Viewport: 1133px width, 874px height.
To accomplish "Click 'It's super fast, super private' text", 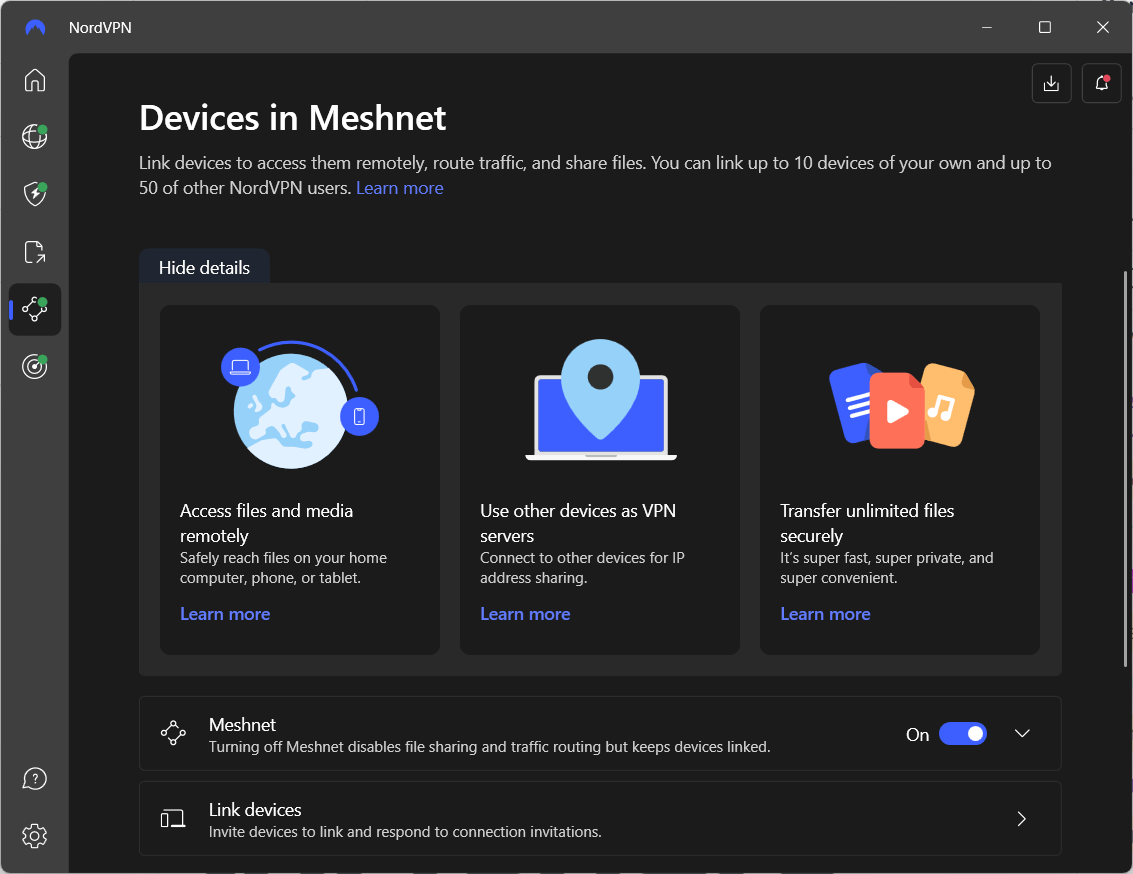I will point(887,568).
